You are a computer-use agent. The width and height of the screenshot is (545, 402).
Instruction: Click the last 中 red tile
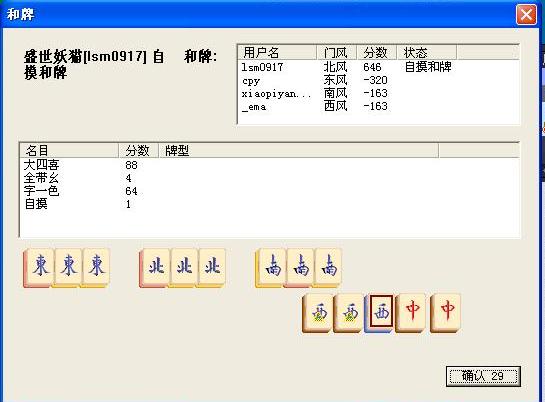tap(446, 312)
